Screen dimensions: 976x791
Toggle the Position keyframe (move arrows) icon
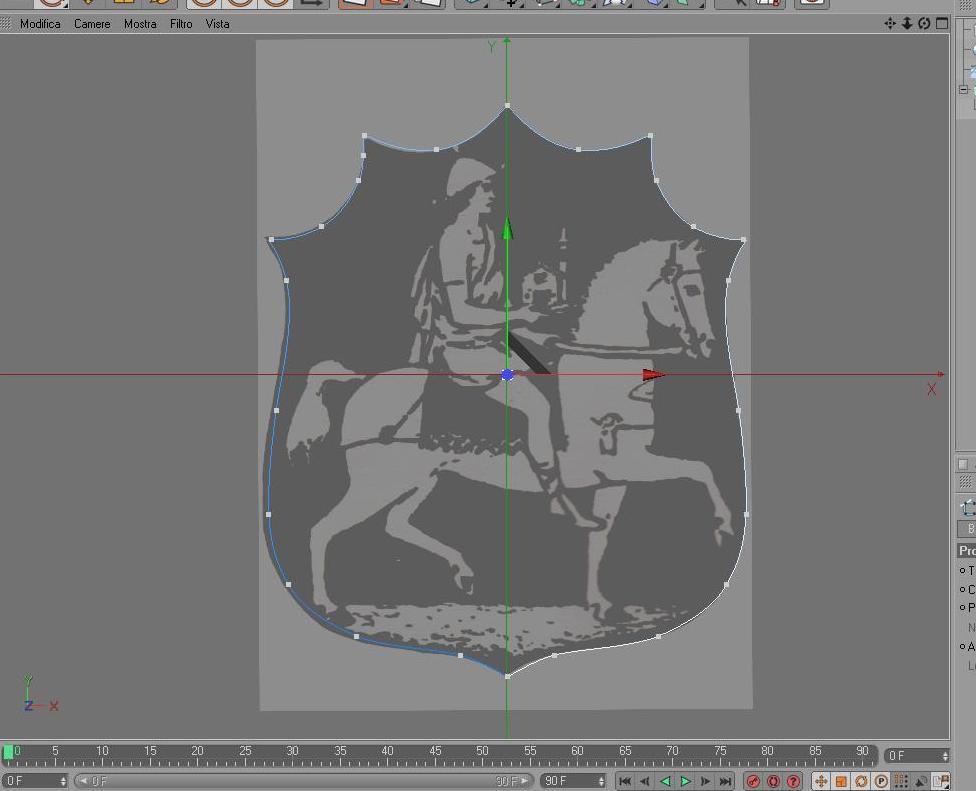(821, 781)
